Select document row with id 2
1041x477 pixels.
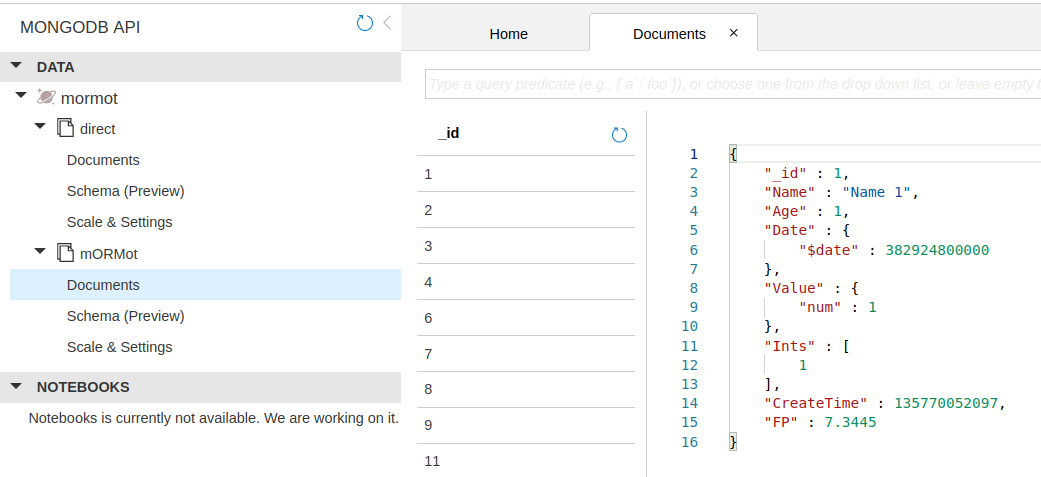[526, 210]
